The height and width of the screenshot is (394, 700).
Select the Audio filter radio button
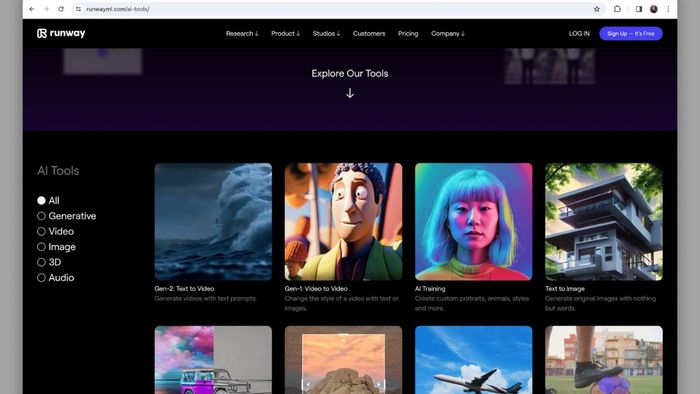pyautogui.click(x=42, y=278)
